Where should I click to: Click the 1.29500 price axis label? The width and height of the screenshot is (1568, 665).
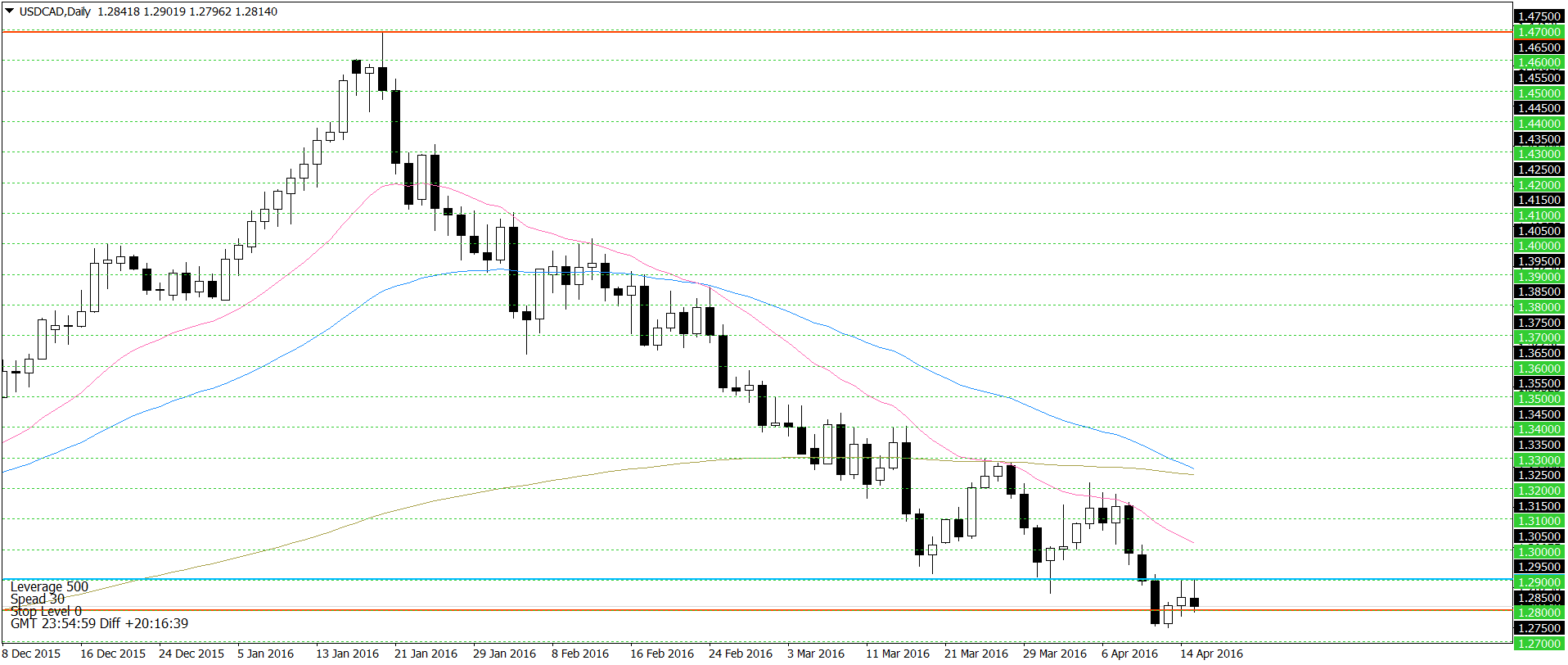pyautogui.click(x=1539, y=567)
